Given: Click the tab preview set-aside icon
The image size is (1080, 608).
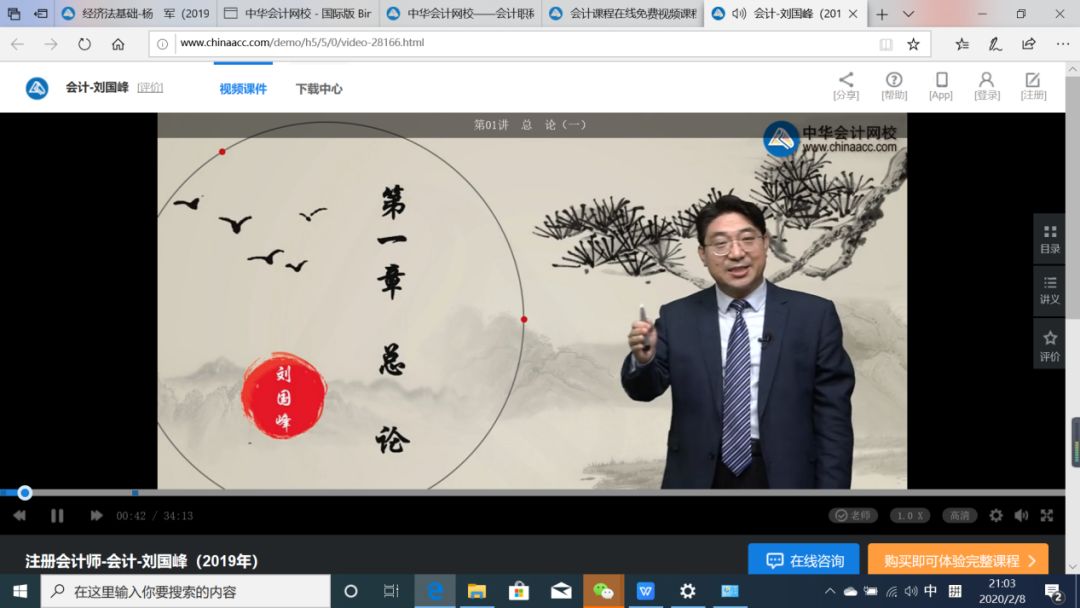Looking at the screenshot, I should click(41, 14).
